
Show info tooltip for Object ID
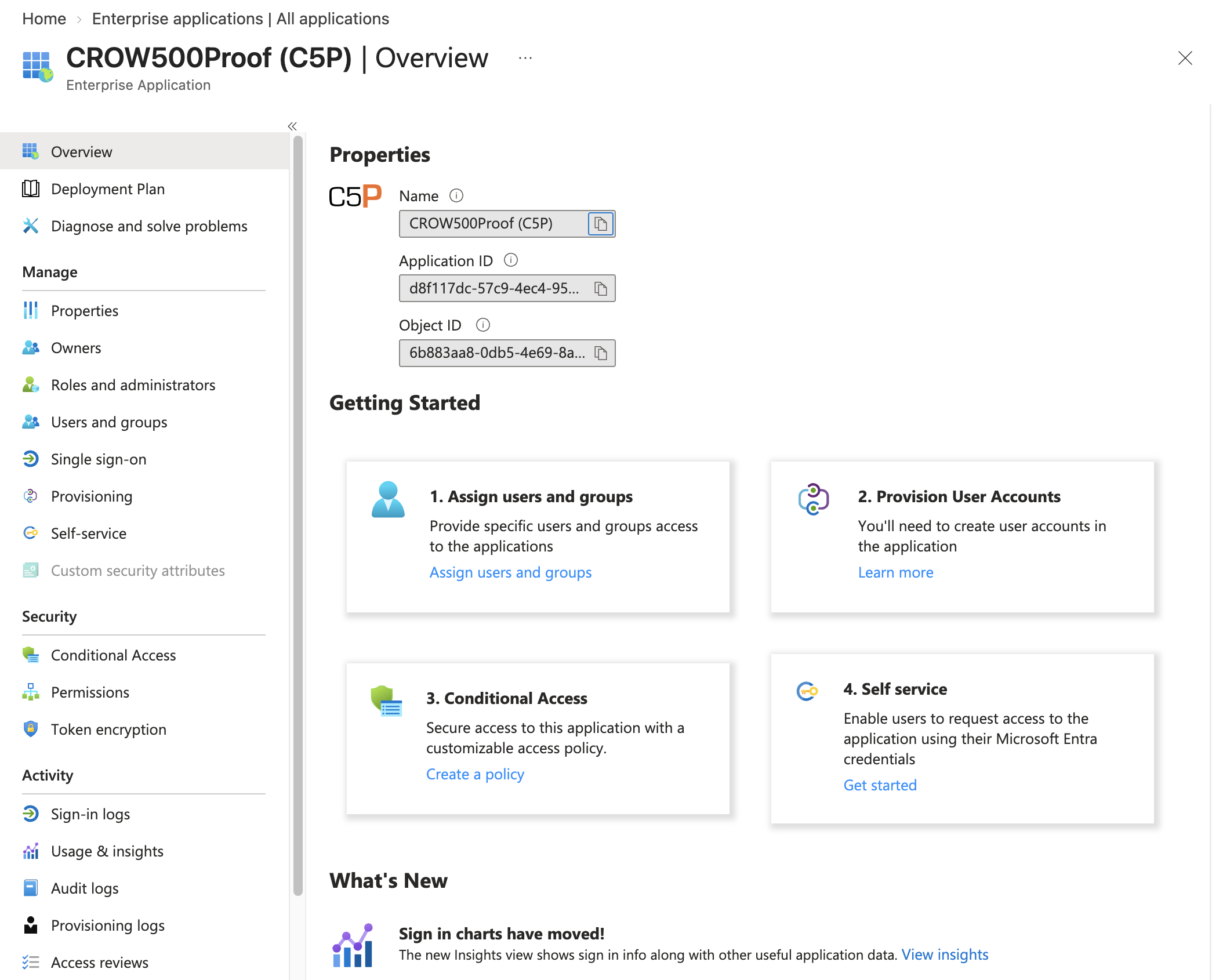pyautogui.click(x=483, y=325)
